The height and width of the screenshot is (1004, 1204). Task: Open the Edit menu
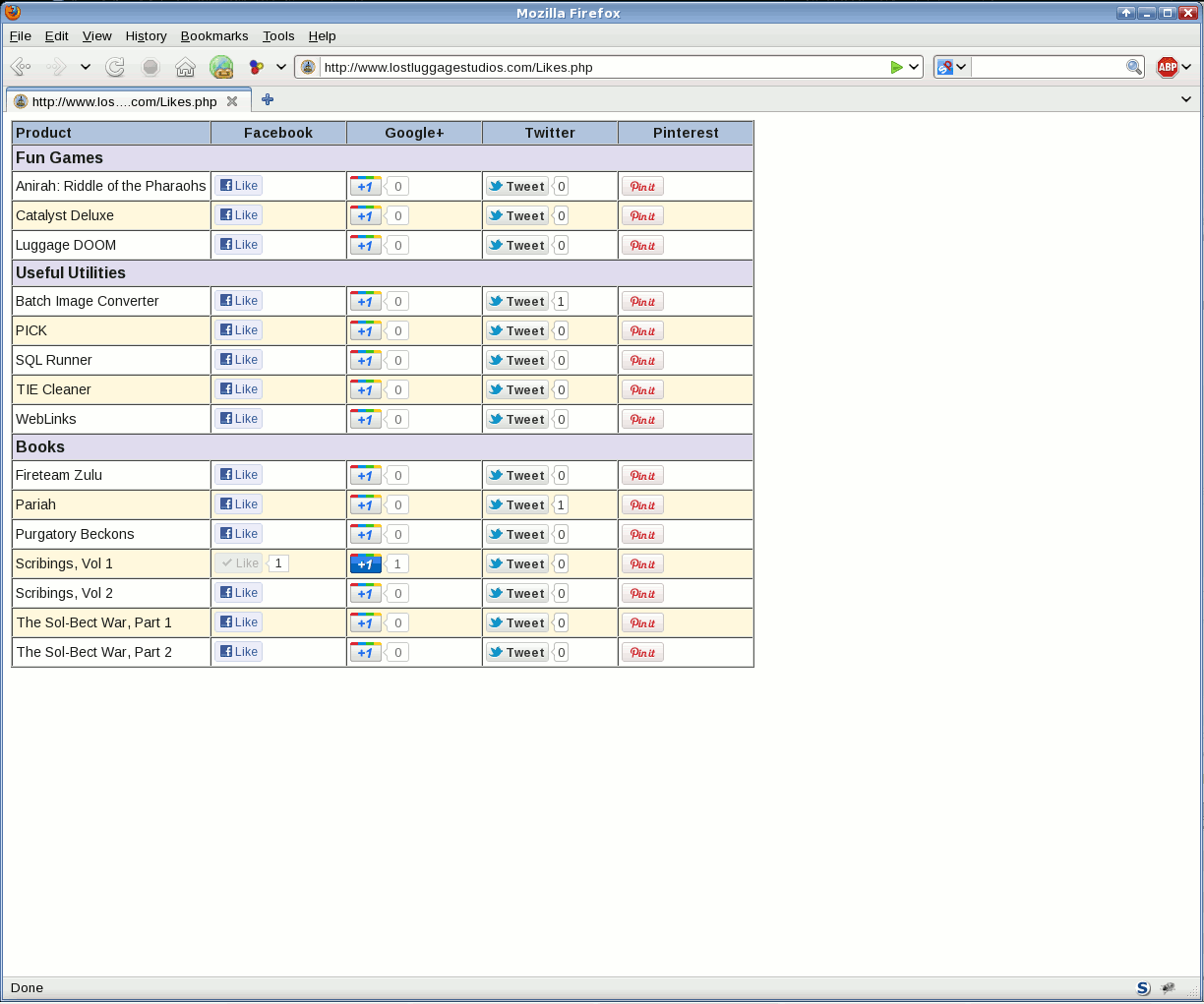point(57,36)
